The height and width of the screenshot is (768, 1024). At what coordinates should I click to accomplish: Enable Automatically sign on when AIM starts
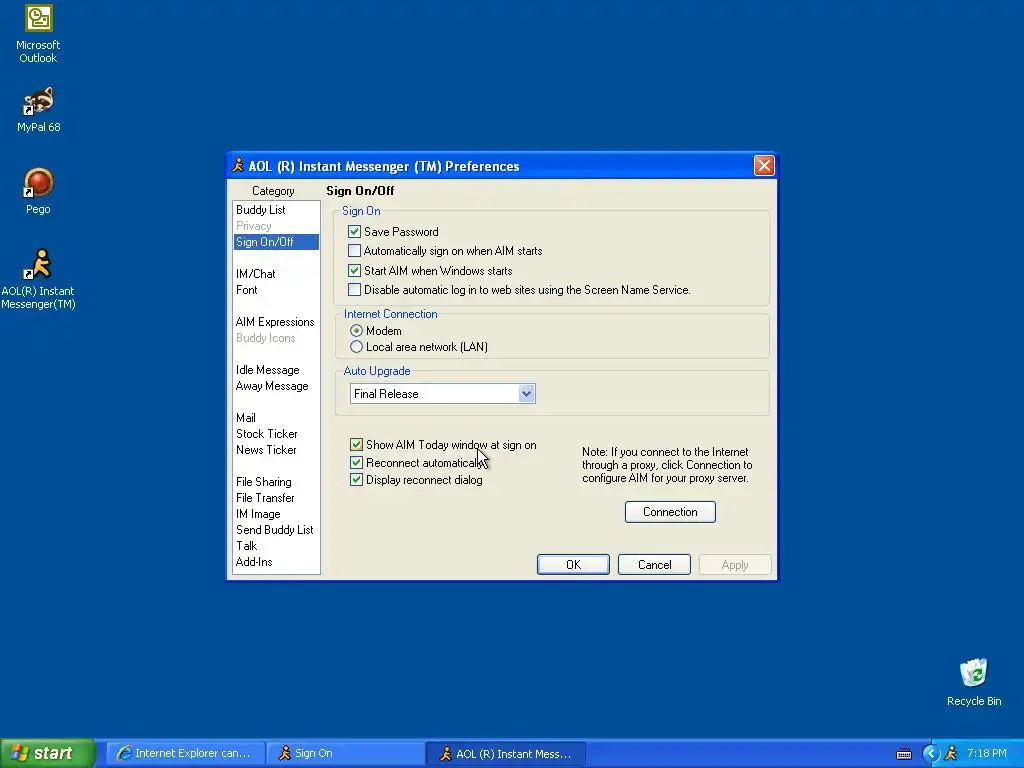[355, 251]
